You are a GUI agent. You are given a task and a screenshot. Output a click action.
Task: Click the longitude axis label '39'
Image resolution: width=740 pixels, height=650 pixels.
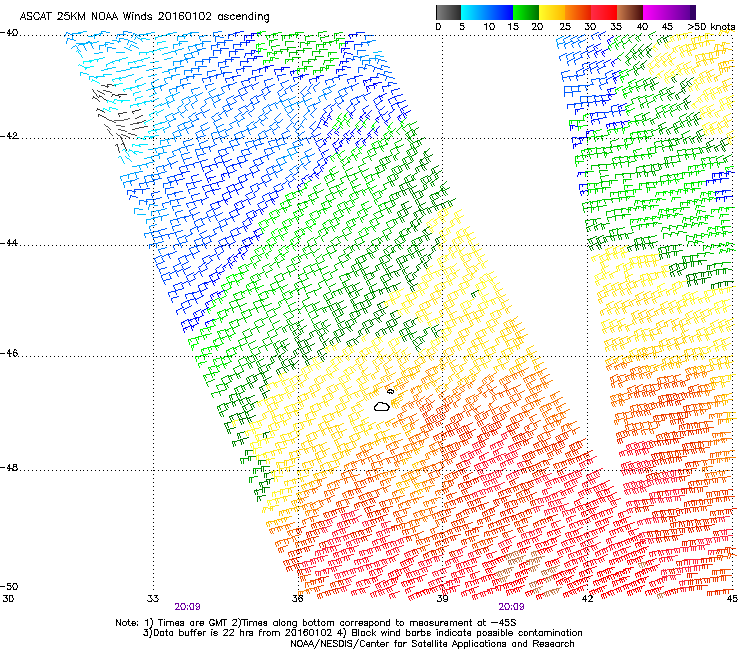coord(442,599)
